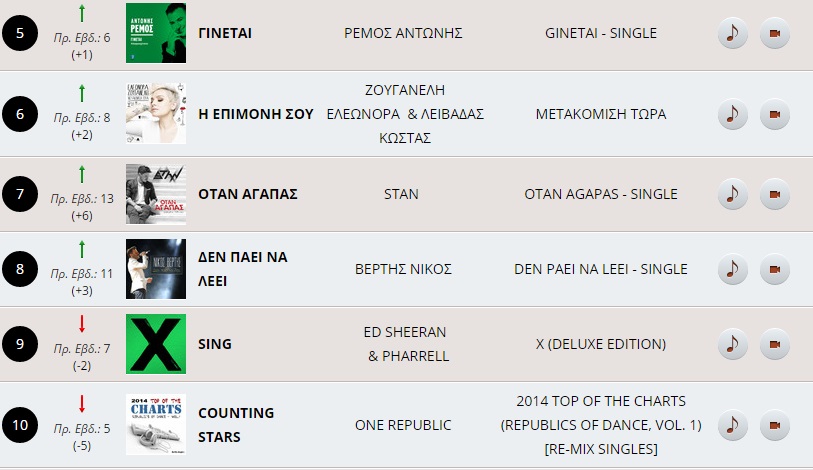This screenshot has width=813, height=470.
Task: Open video for Η ΕΠΙΜΟΝΗ ΣΟΥ
Action: tap(774, 114)
